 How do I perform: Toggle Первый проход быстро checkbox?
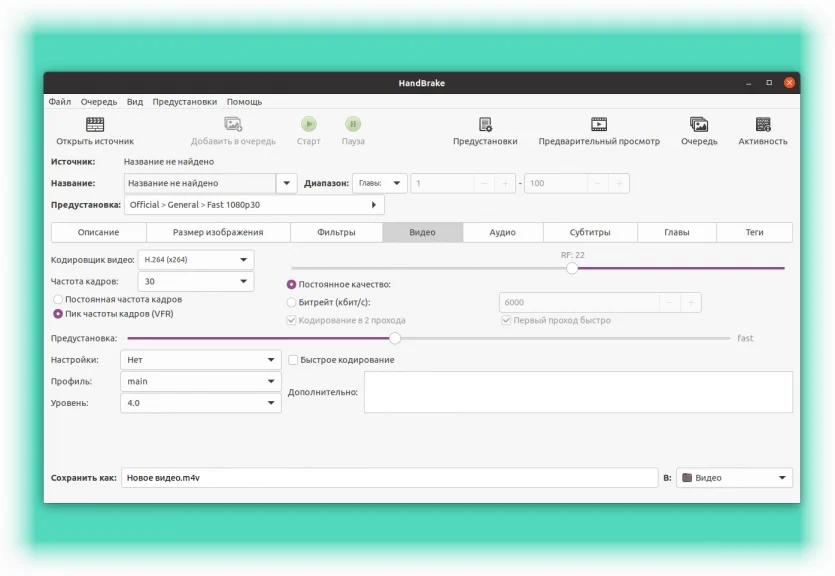[506, 320]
